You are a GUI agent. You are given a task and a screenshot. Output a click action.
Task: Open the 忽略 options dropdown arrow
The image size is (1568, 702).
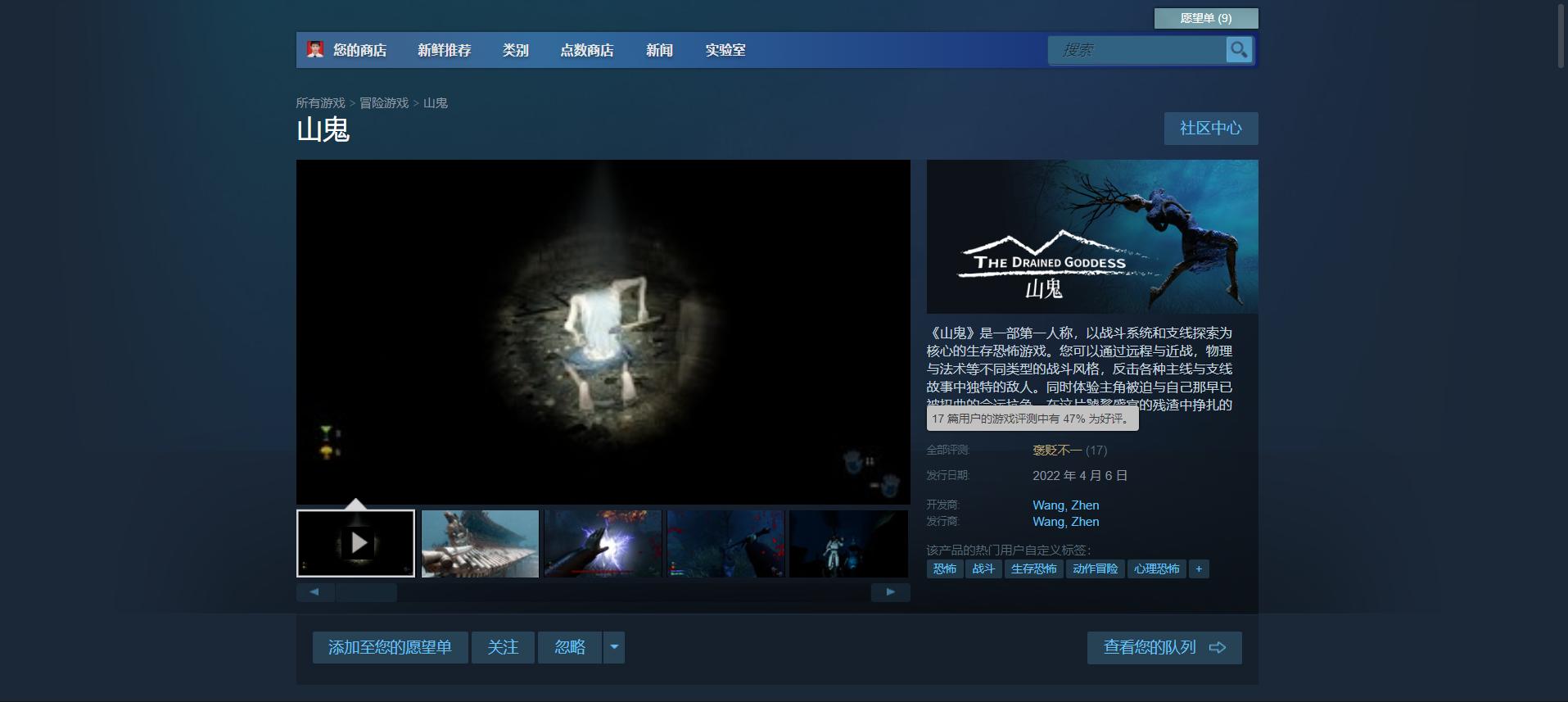coord(614,647)
